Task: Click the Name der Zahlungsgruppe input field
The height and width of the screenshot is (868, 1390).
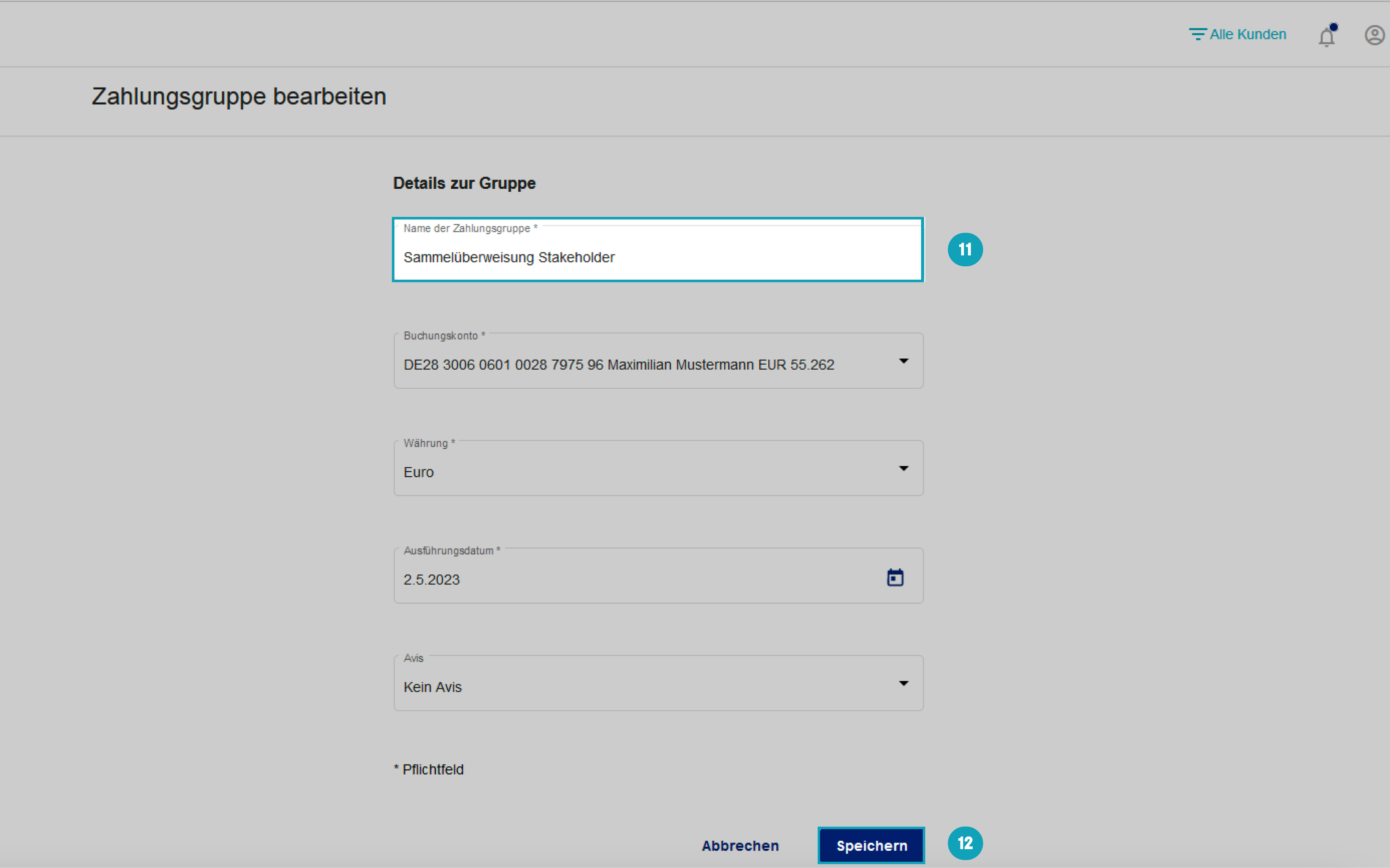Action: 658,250
